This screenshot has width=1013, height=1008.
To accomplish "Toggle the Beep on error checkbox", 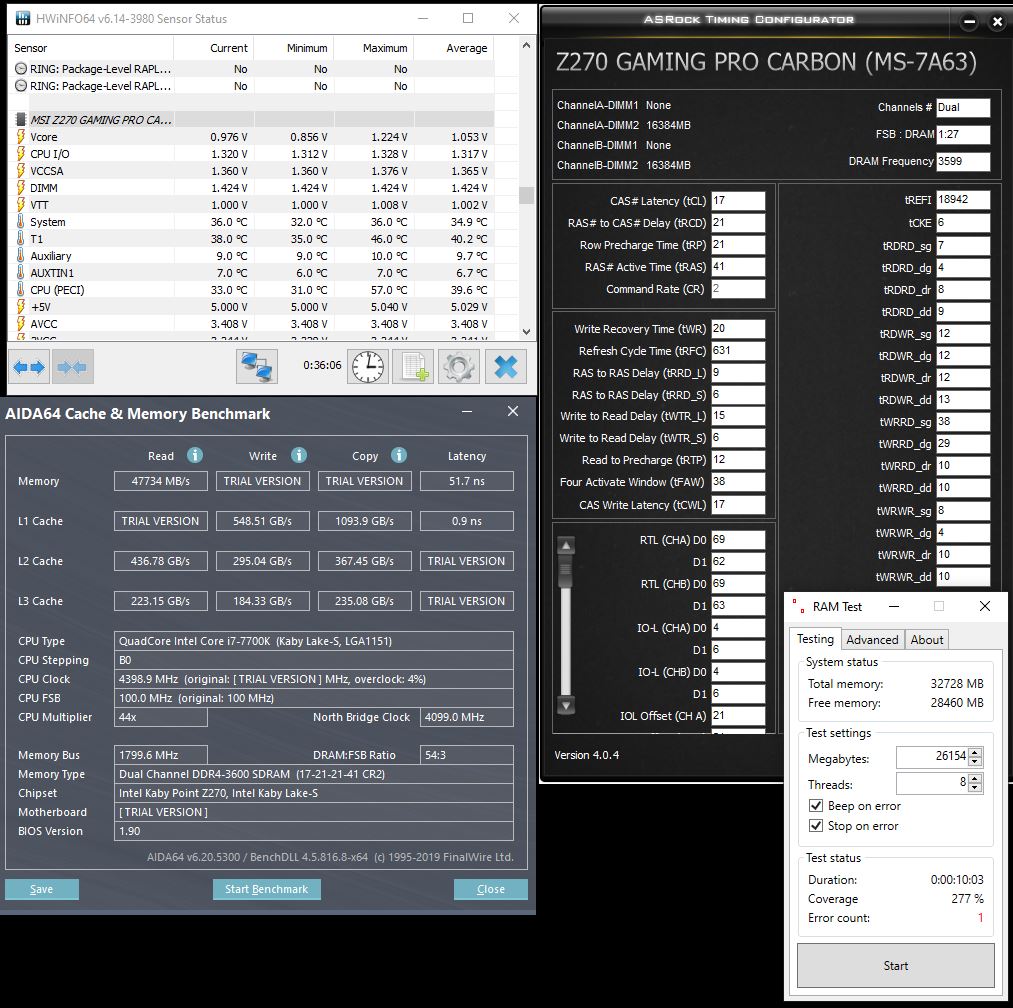I will [x=816, y=806].
